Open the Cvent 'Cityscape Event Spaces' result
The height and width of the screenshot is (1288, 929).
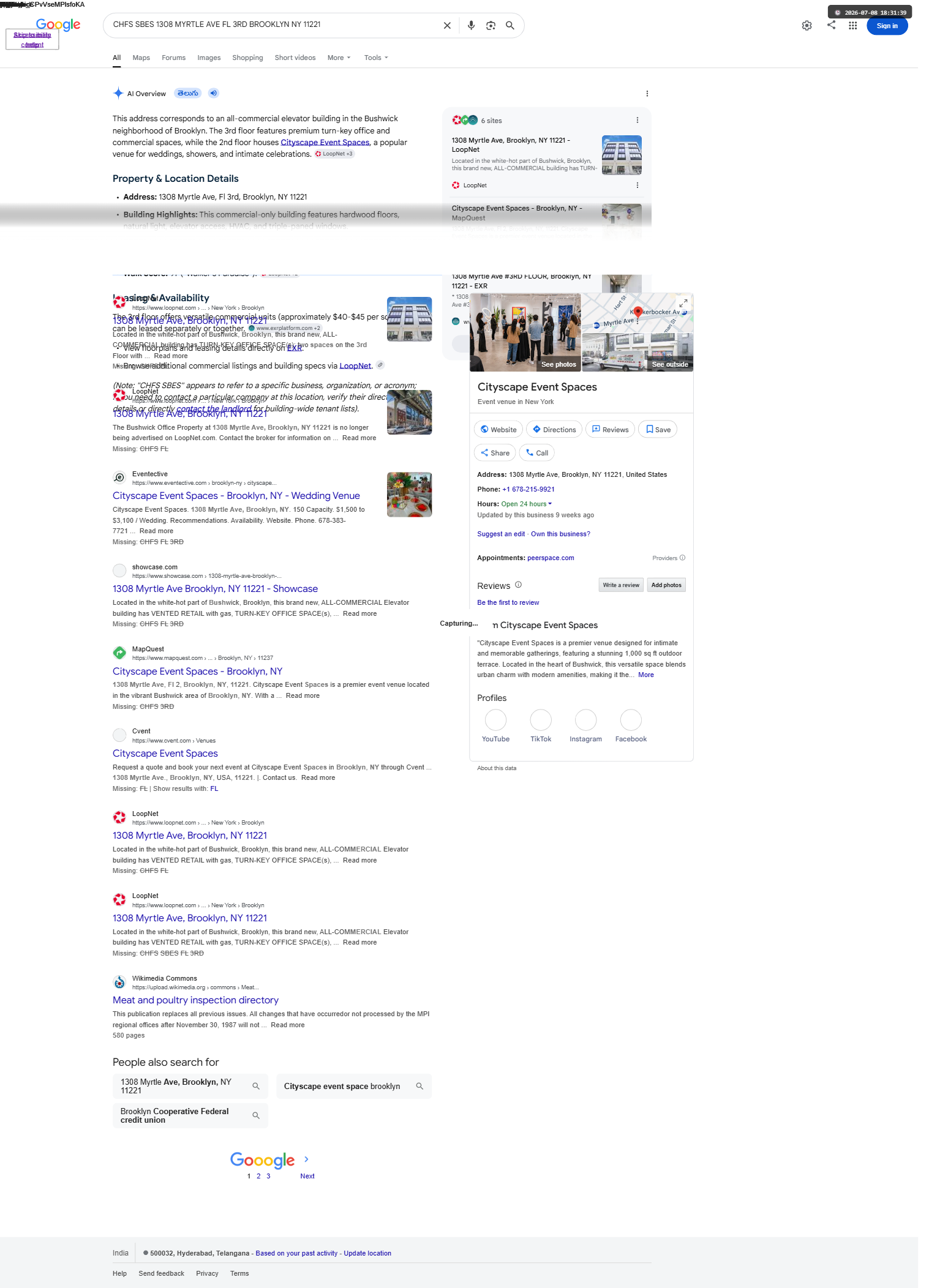click(x=165, y=753)
